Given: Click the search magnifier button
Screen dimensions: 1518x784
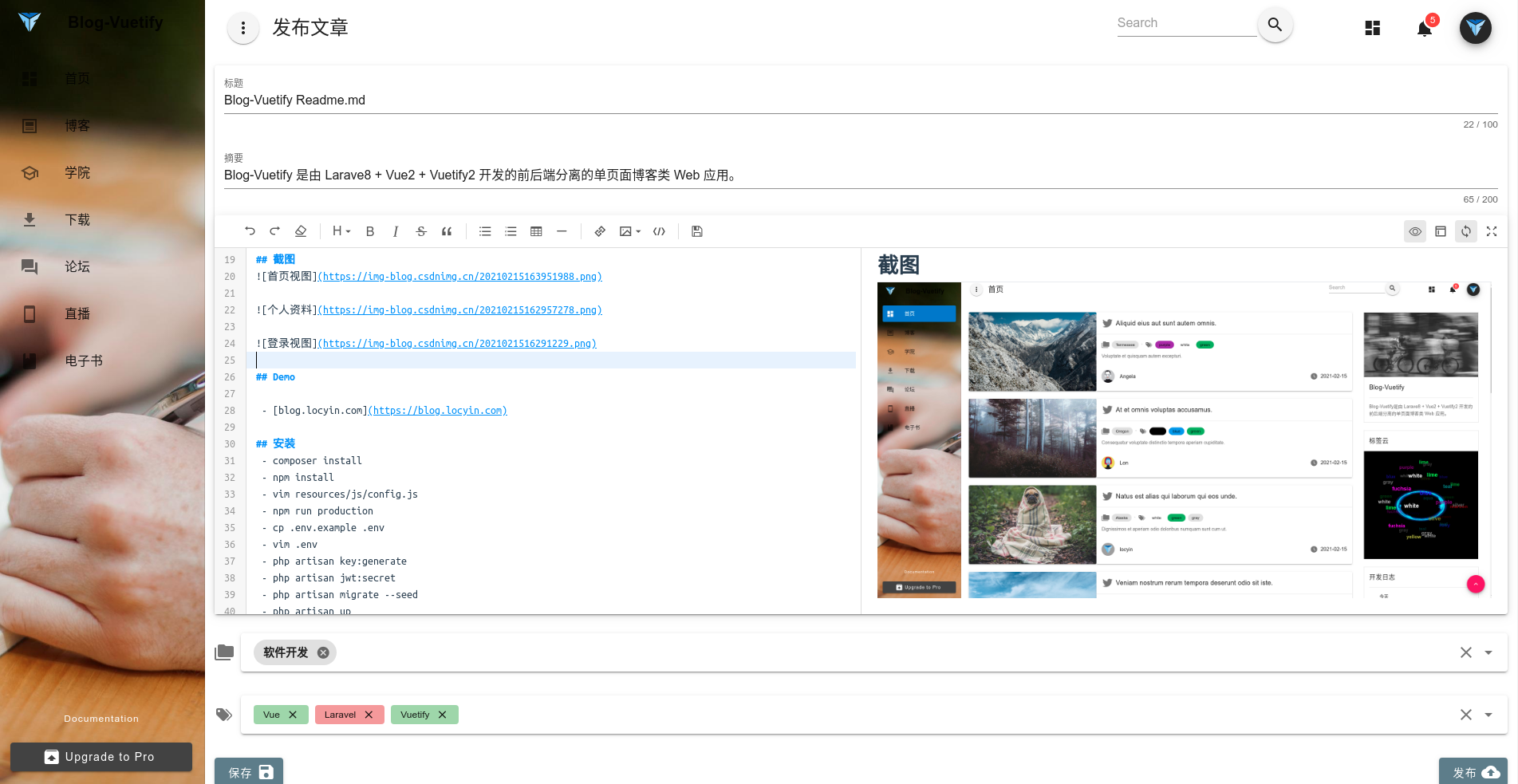Looking at the screenshot, I should pos(1275,25).
